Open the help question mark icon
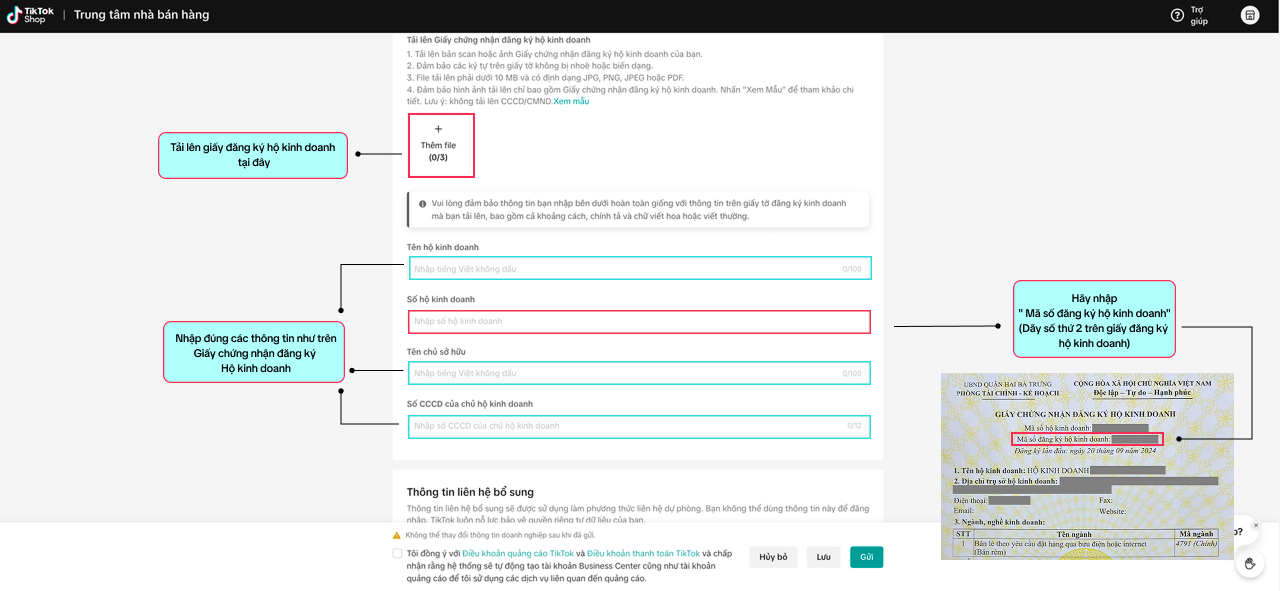 (1177, 15)
